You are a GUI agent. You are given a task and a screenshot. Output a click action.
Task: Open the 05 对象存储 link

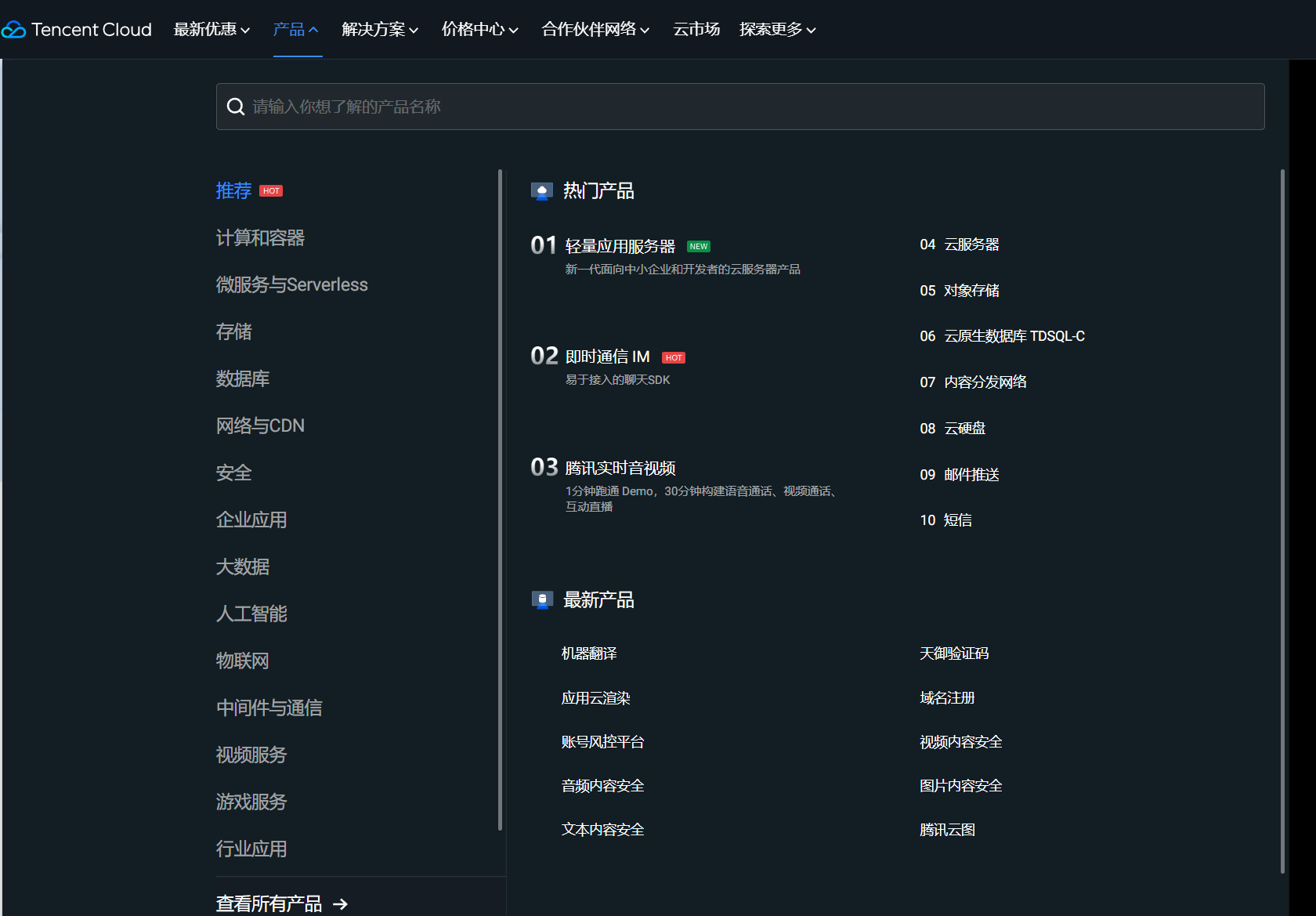960,291
